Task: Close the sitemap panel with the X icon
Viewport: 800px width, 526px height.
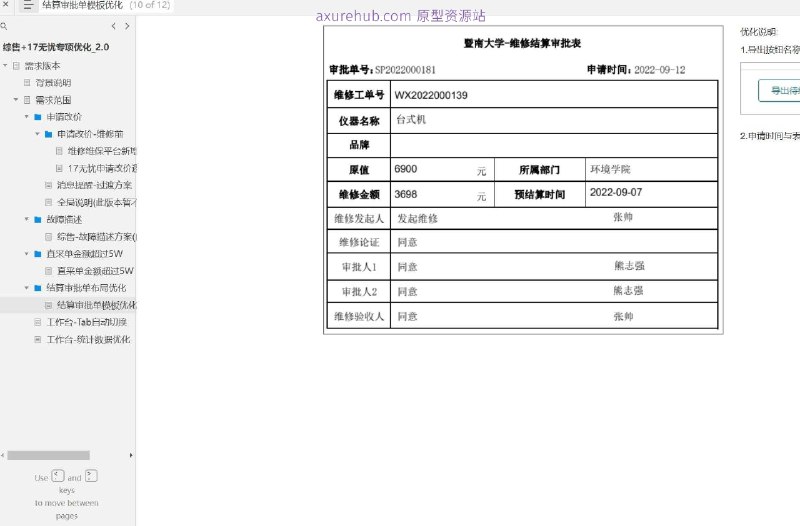Action: (x=6, y=4)
